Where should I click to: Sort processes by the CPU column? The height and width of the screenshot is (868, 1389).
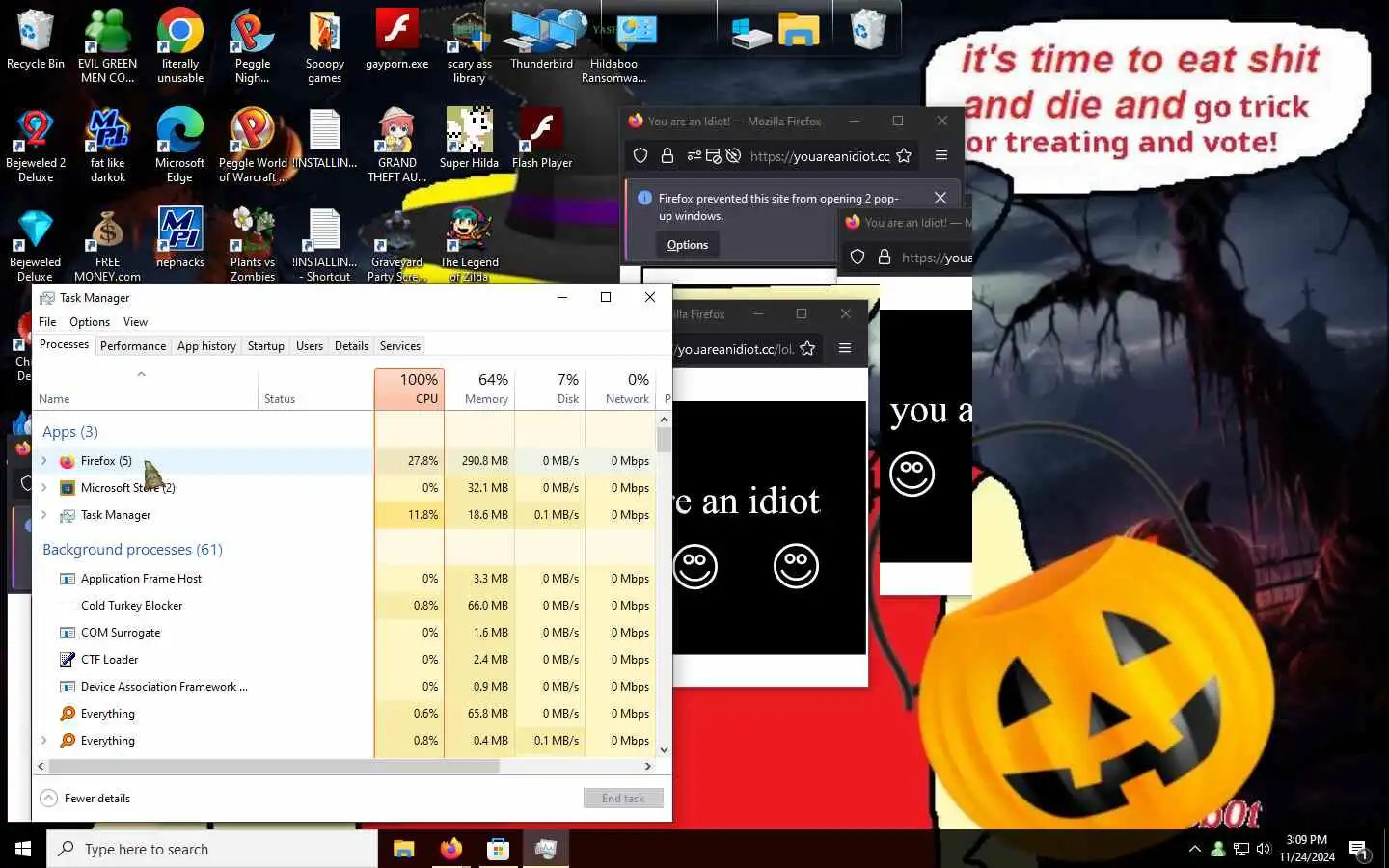409,389
